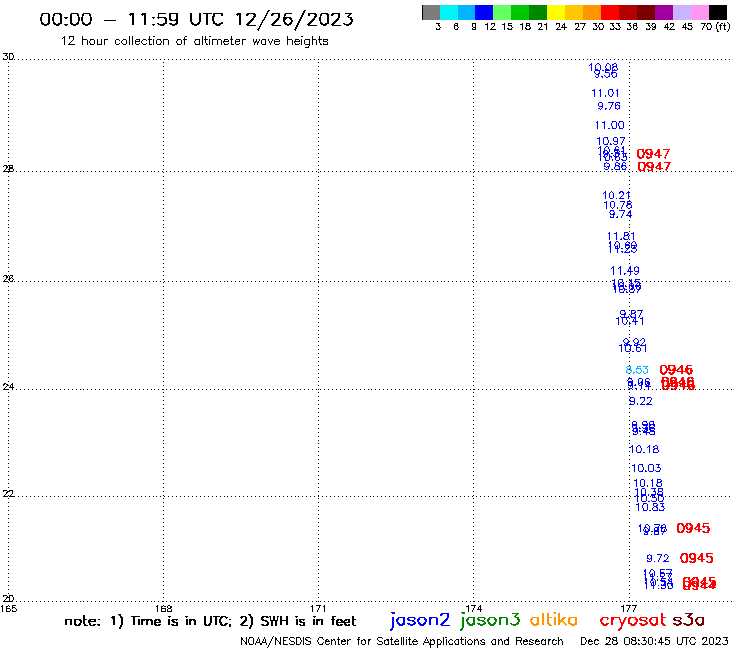This screenshot has height=650, width=740.
Task: Click the latitude axis label 24
Action: pyautogui.click(x=8, y=387)
